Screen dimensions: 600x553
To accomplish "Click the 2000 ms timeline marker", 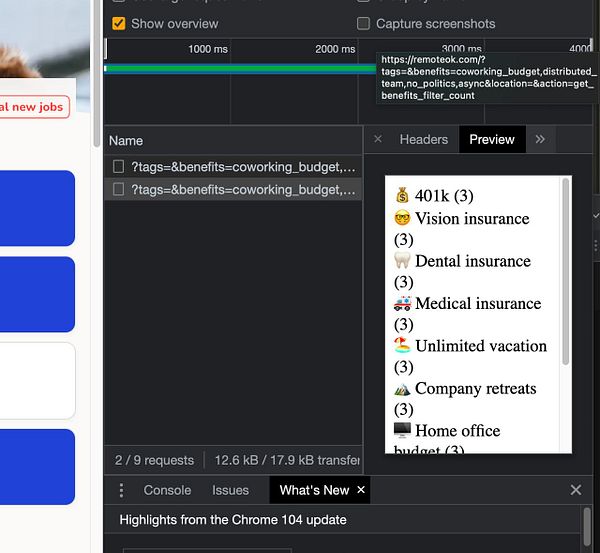I will 335,49.
